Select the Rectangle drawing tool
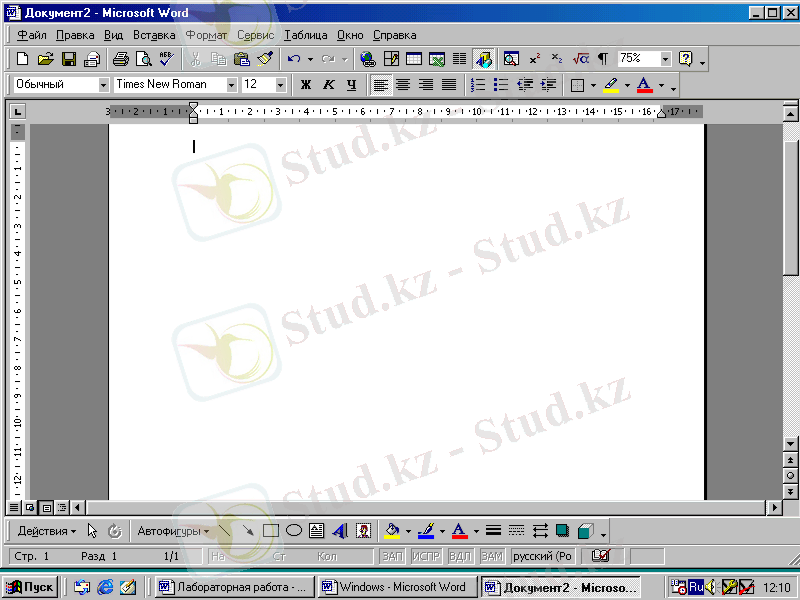The height and width of the screenshot is (600, 800). pos(271,531)
